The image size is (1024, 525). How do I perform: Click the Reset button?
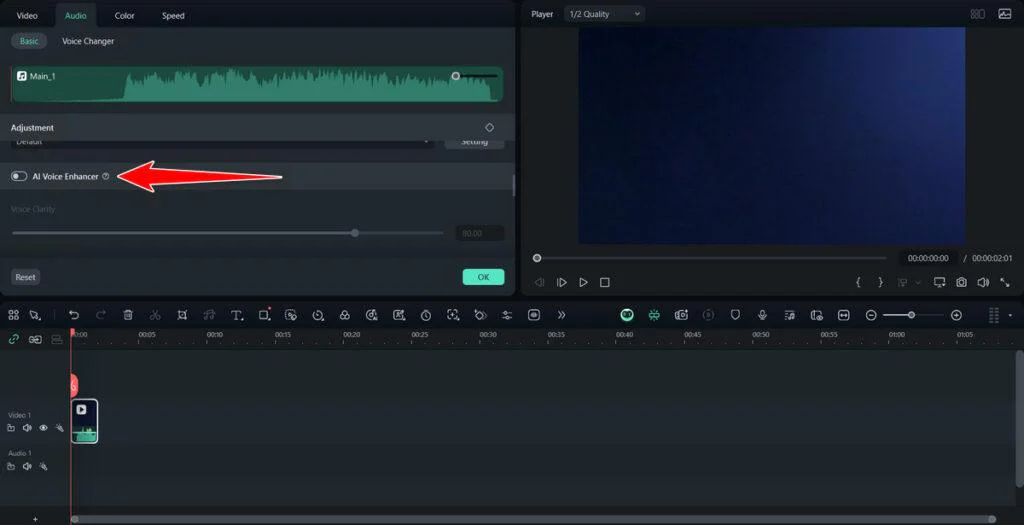pyautogui.click(x=25, y=277)
